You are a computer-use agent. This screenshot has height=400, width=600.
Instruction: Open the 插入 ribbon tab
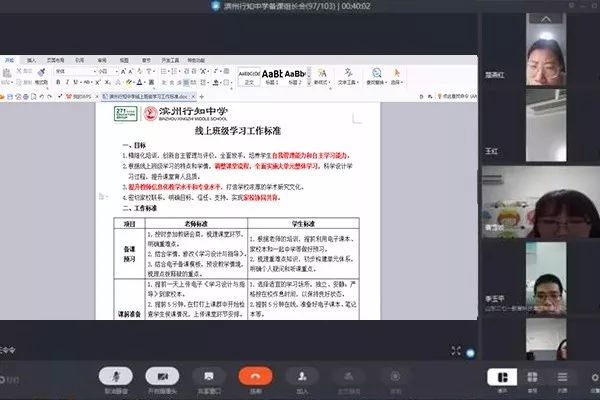tap(31, 60)
